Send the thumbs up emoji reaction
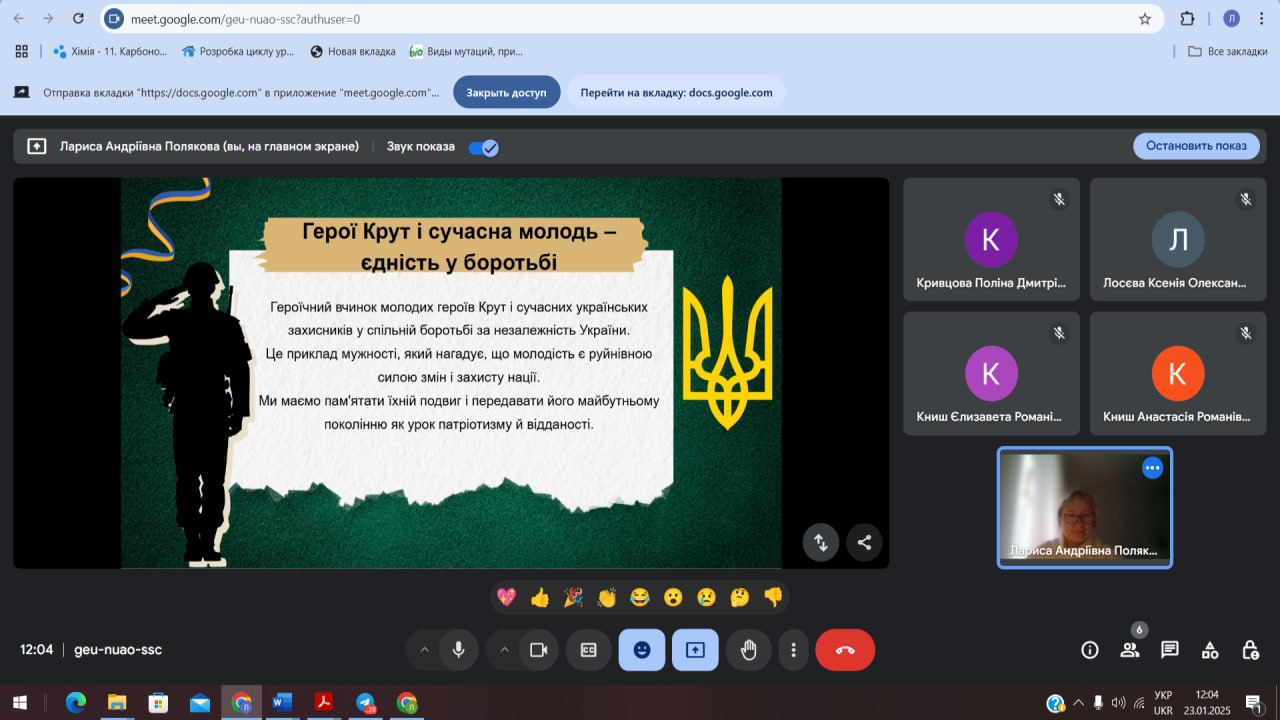The width and height of the screenshot is (1280, 720). click(x=540, y=598)
